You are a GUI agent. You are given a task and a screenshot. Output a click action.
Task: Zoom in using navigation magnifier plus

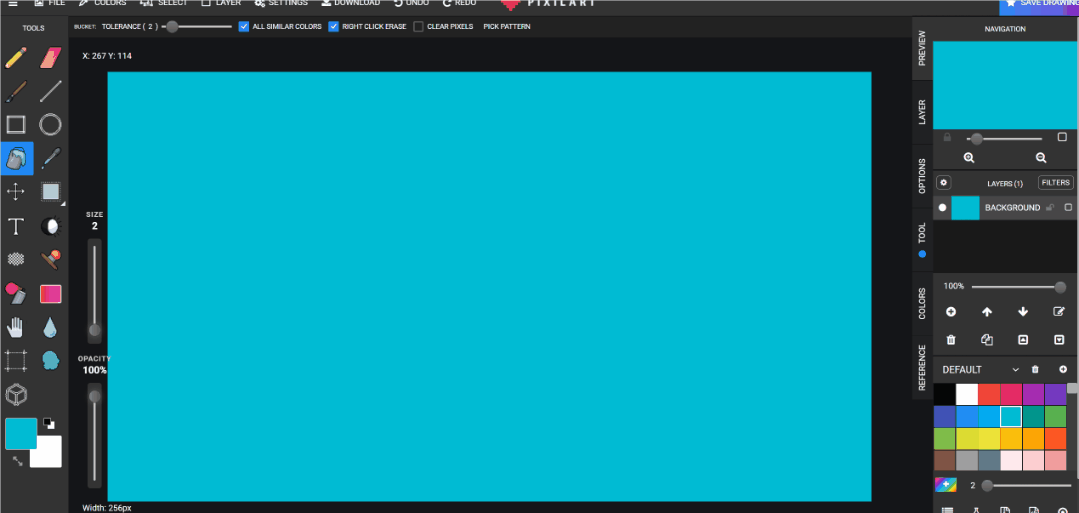coord(969,158)
